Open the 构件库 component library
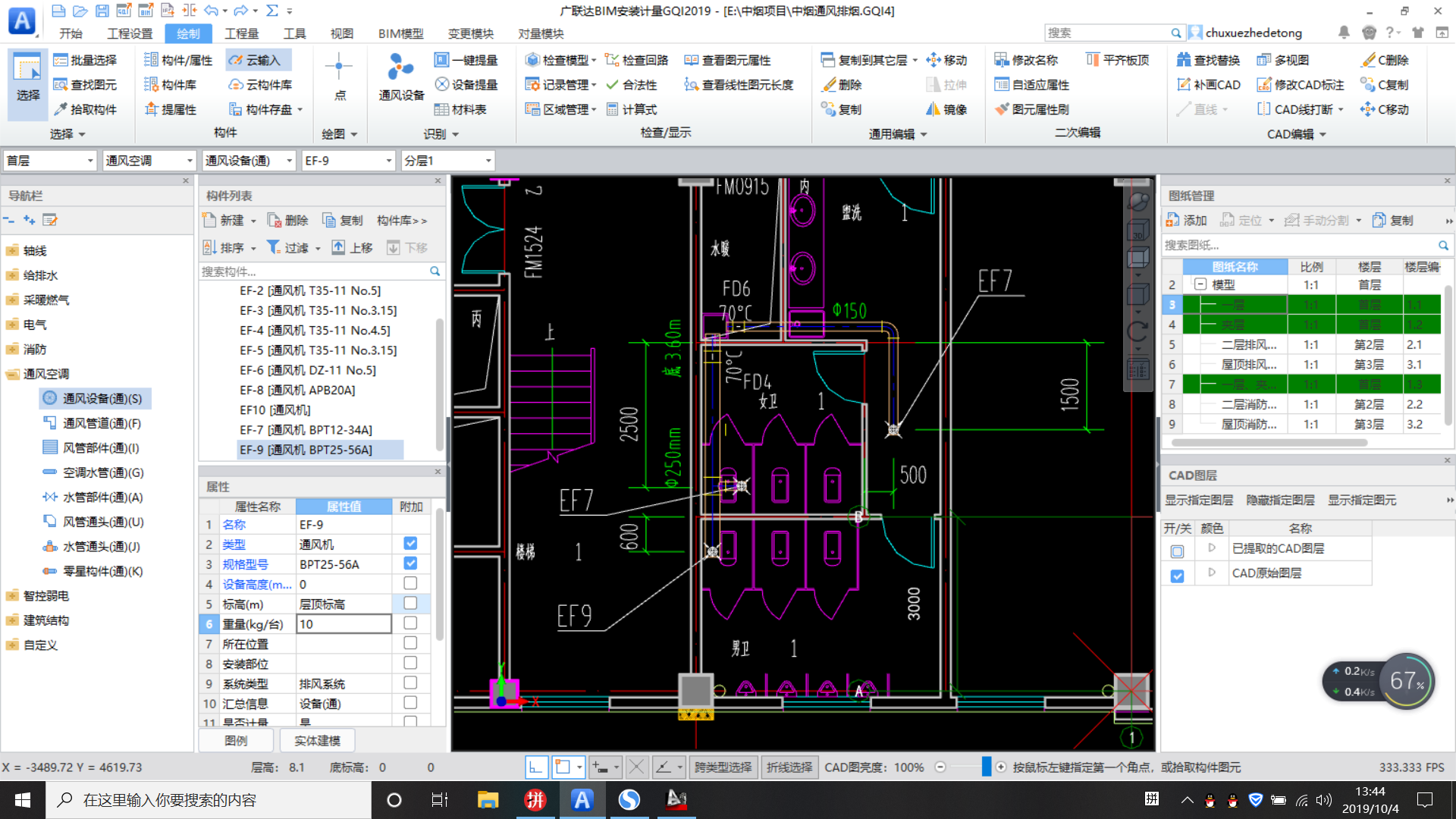Screen dimensions: 1456x819 [171, 85]
